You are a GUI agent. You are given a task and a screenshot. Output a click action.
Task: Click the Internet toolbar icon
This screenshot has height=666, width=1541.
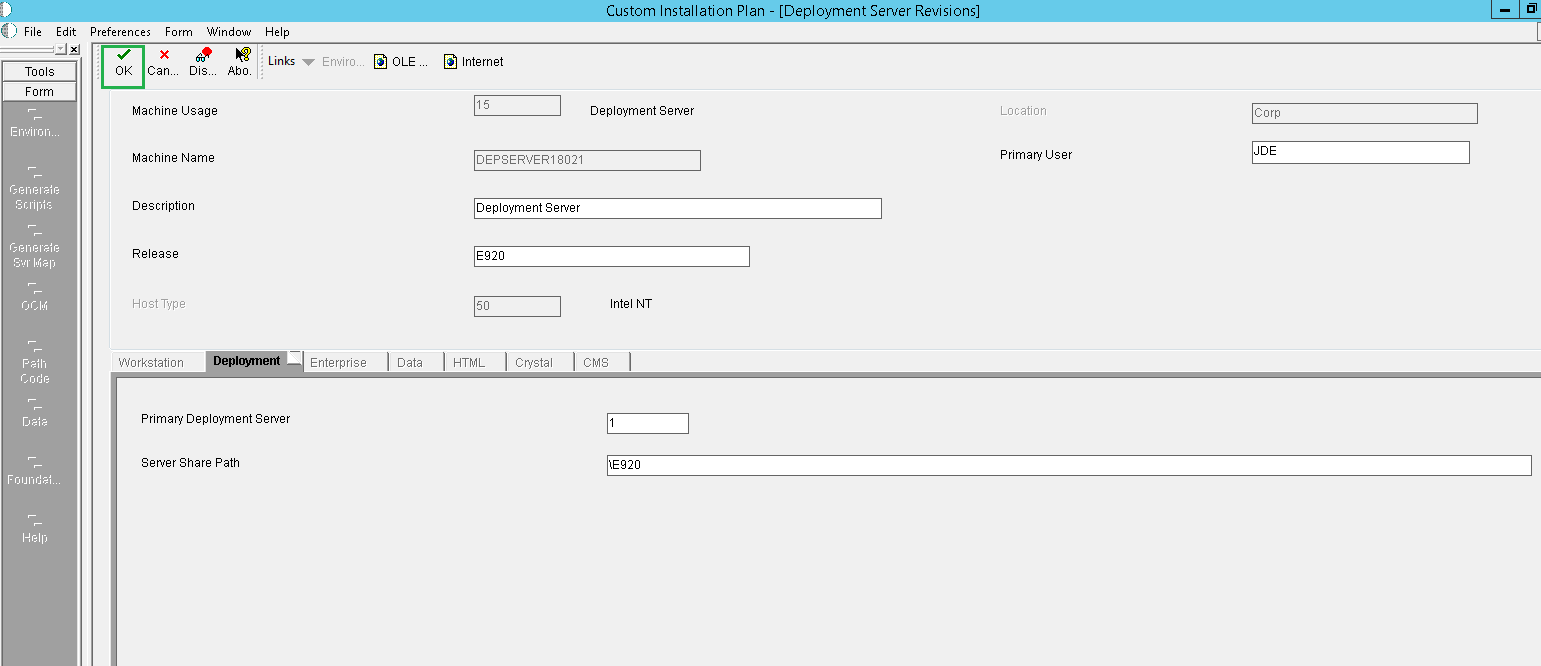pyautogui.click(x=472, y=60)
